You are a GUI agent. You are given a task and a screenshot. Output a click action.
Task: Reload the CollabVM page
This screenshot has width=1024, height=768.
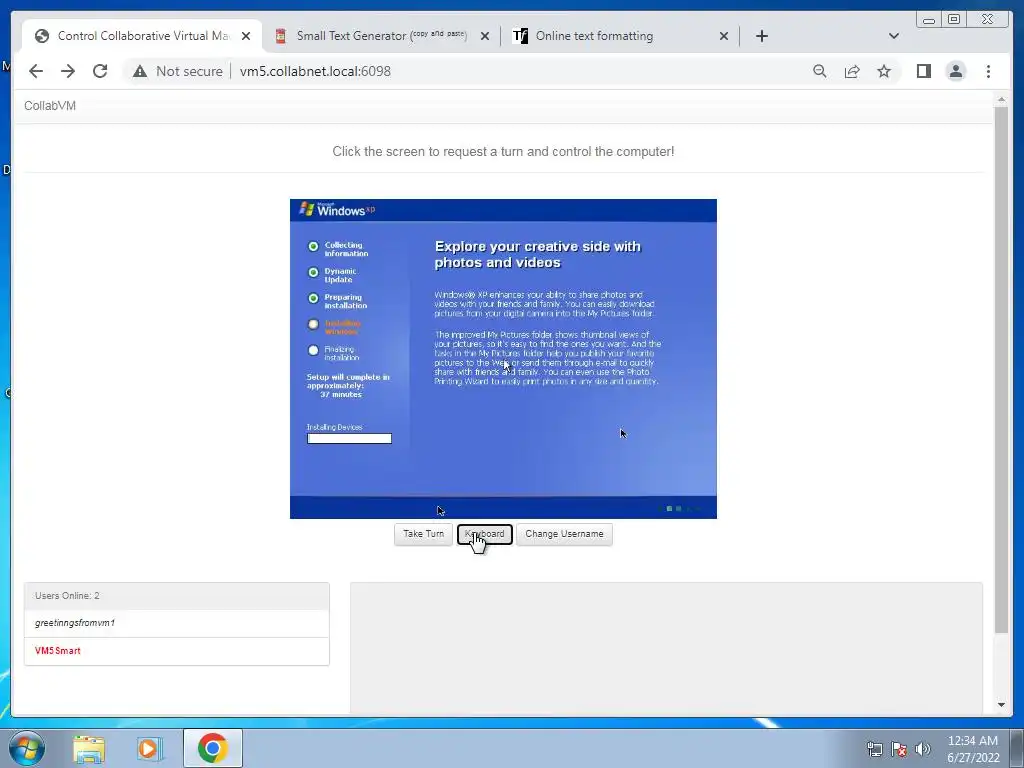coord(100,71)
